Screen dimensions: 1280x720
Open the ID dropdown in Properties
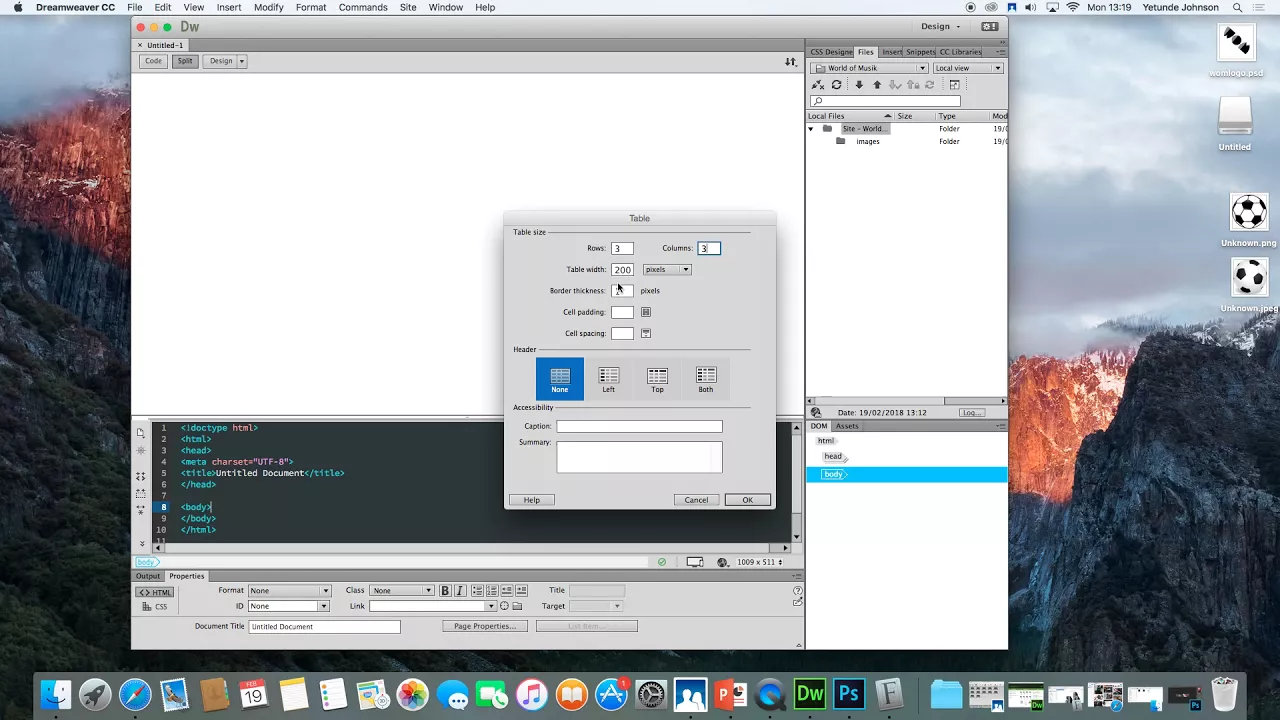tap(289, 606)
